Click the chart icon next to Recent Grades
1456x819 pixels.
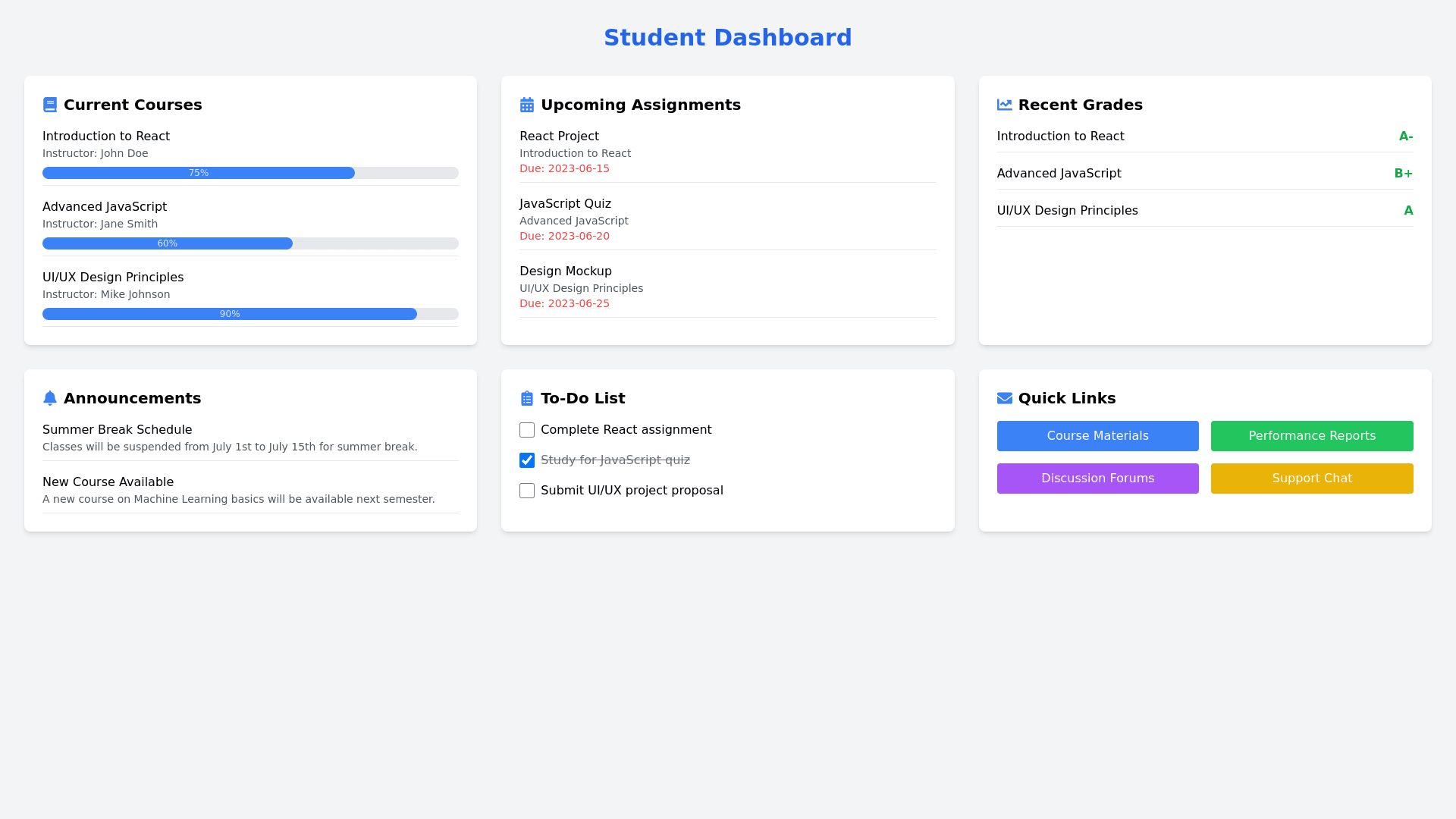[x=1004, y=105]
